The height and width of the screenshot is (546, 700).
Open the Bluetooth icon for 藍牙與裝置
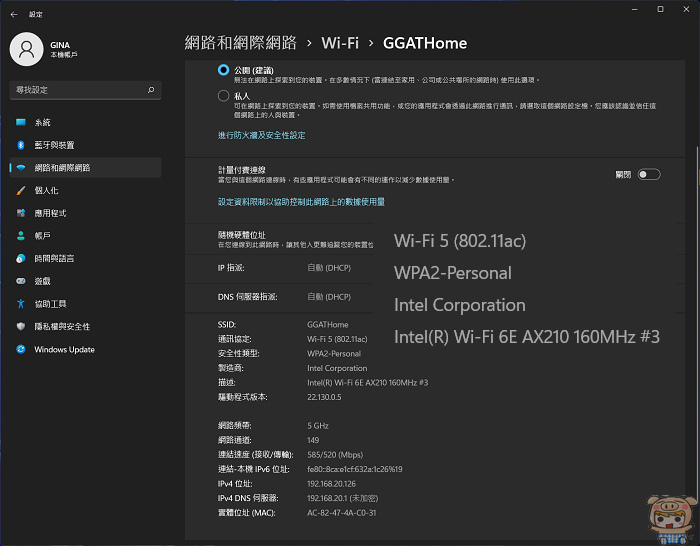21,145
